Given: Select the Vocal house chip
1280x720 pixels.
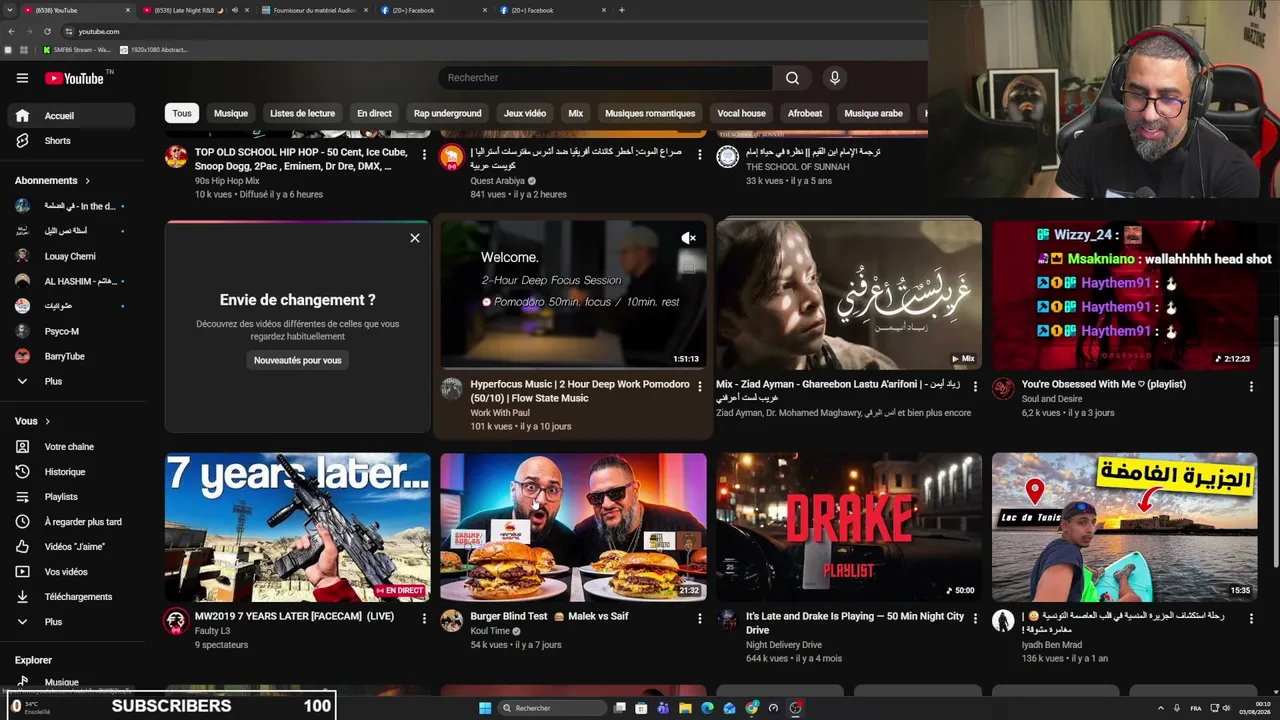Looking at the screenshot, I should [x=742, y=113].
